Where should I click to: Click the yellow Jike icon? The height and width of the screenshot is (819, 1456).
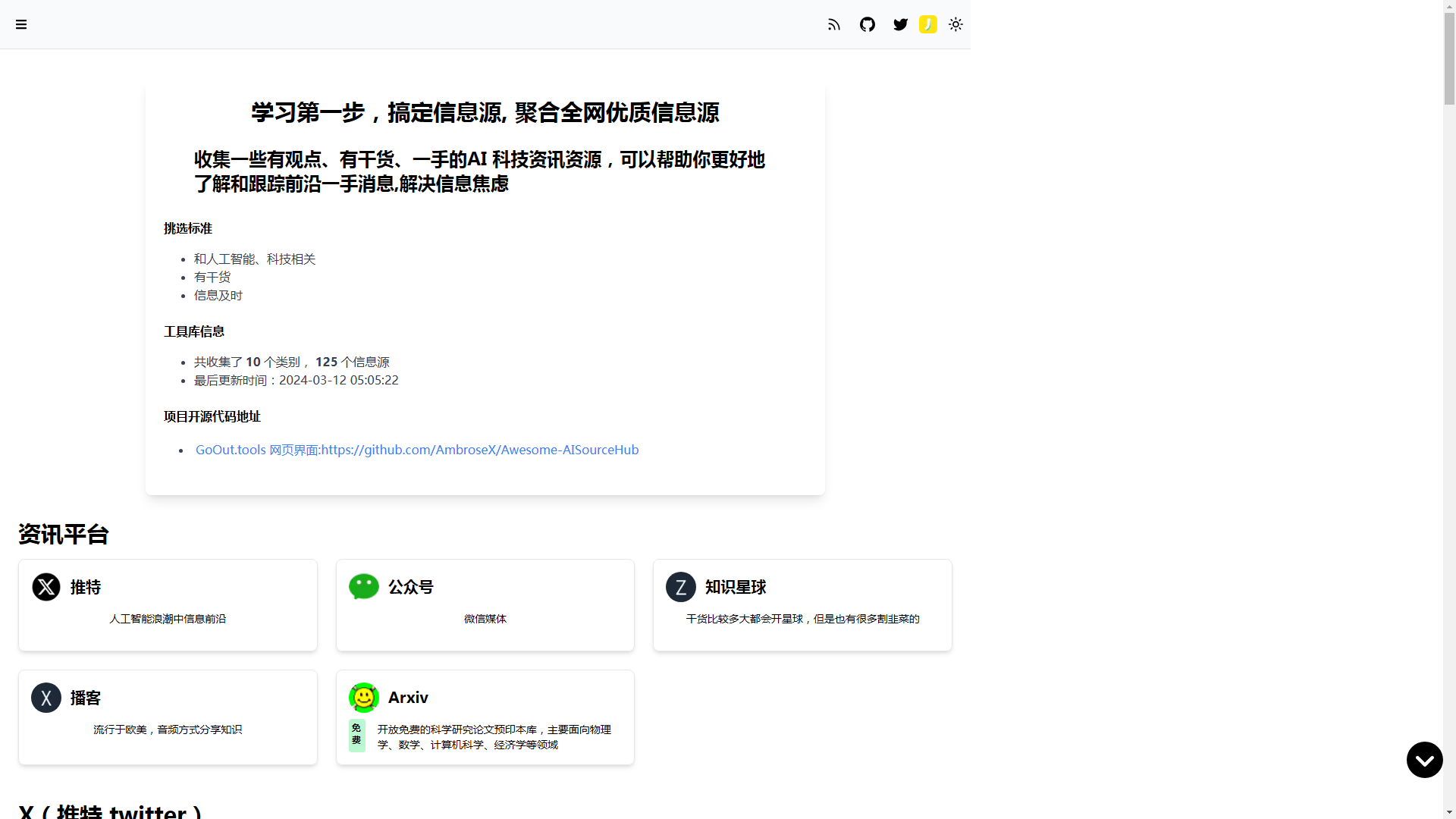point(928,24)
